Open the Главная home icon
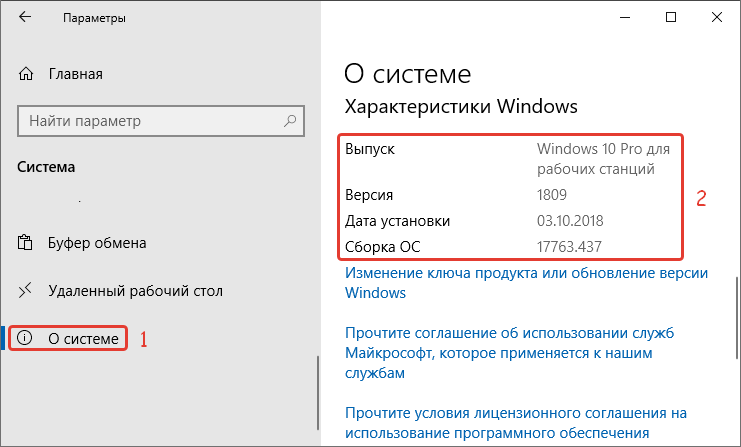The image size is (741, 447). click(26, 74)
